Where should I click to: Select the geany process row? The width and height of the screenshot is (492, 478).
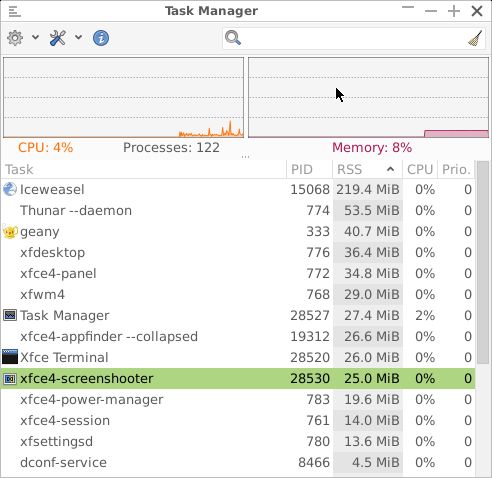(238, 231)
